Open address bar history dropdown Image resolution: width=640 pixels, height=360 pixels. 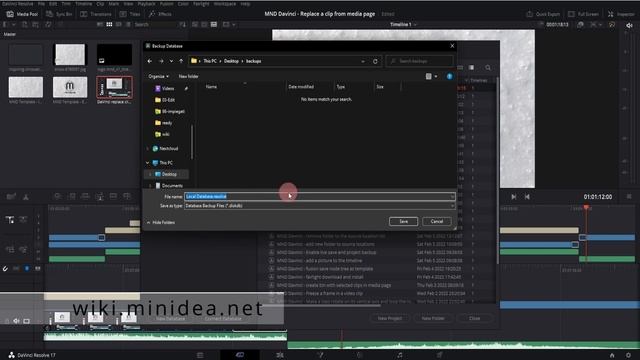click(363, 61)
